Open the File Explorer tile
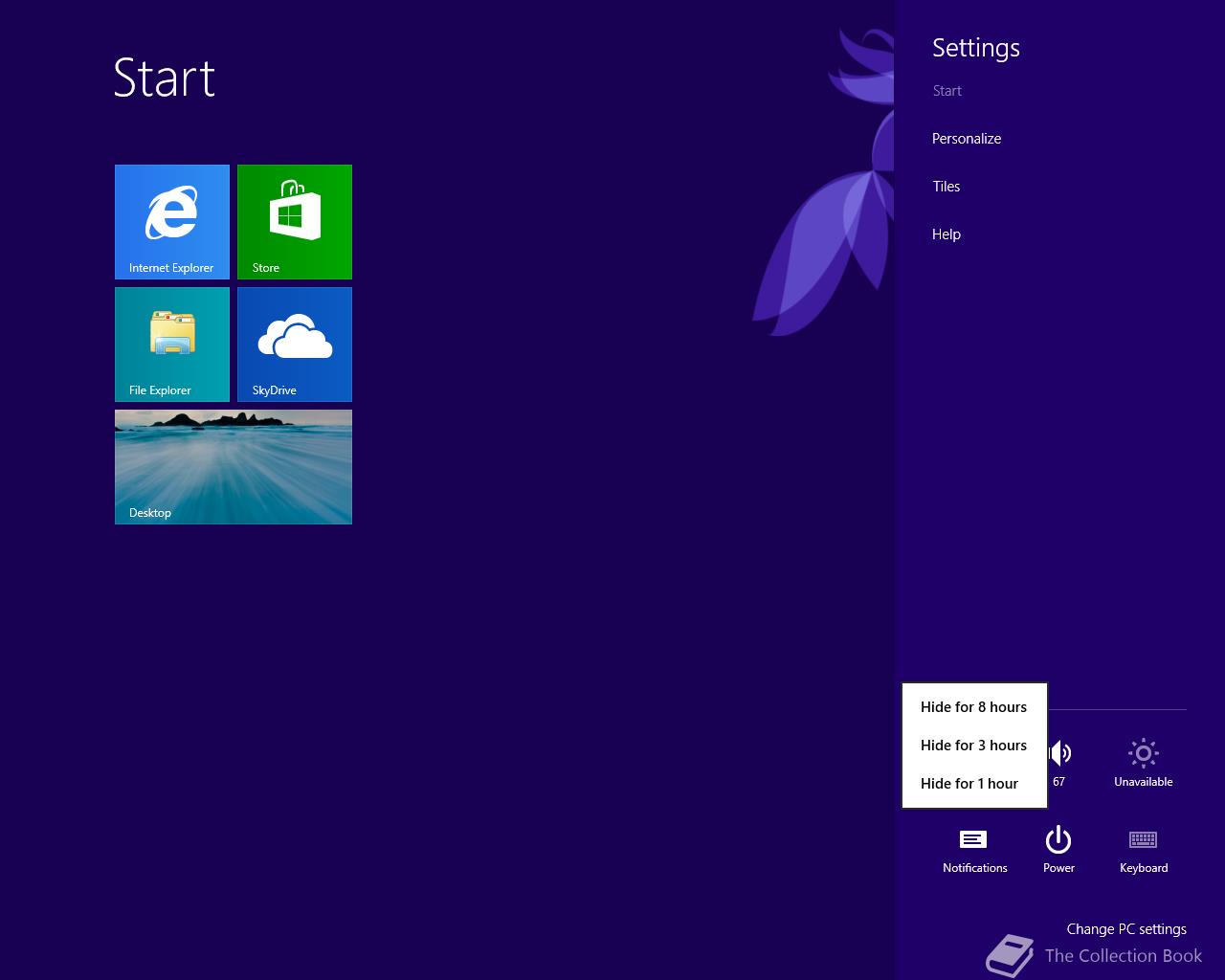This screenshot has width=1225, height=980. point(172,345)
